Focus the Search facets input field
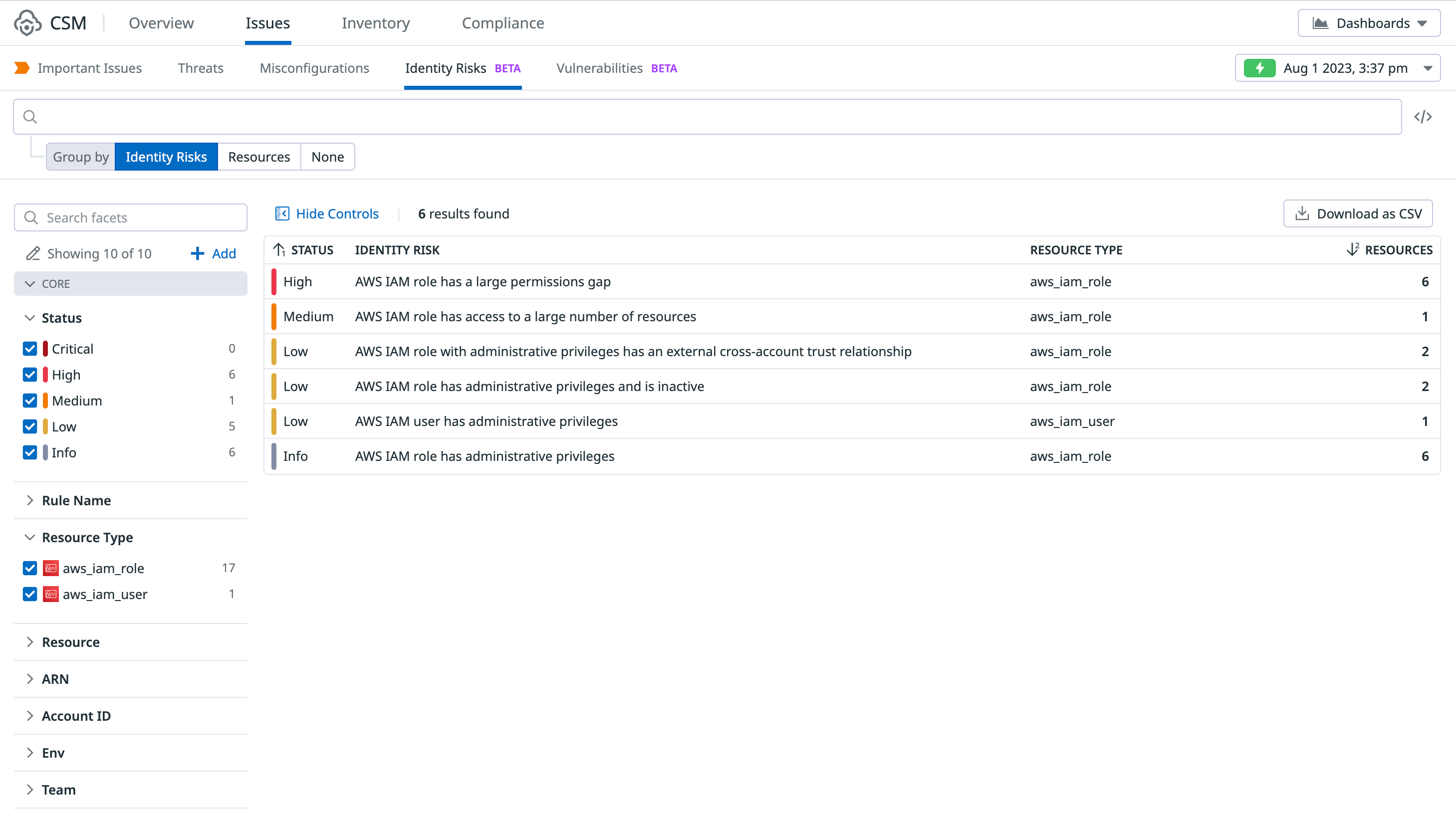 coord(141,217)
